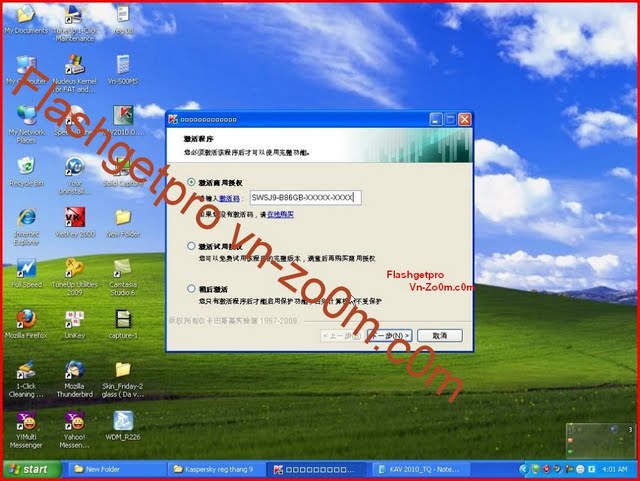Screen dimensions: 640x481
Task: Click the system tray clock 4:01 AM
Action: pyautogui.click(x=615, y=470)
